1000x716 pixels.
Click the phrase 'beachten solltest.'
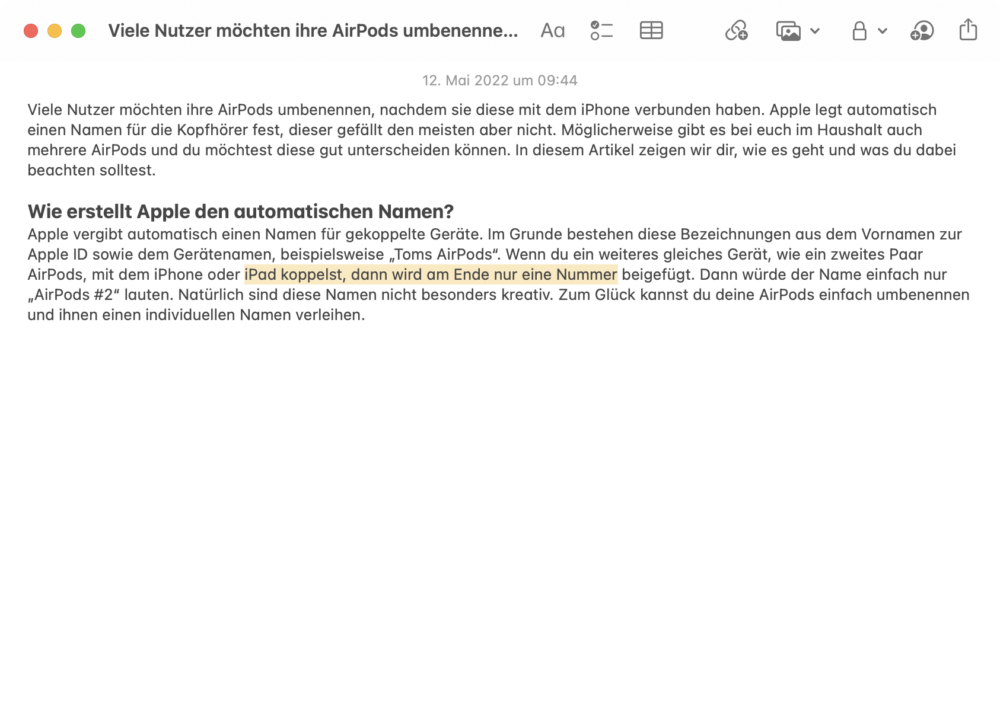(x=91, y=170)
